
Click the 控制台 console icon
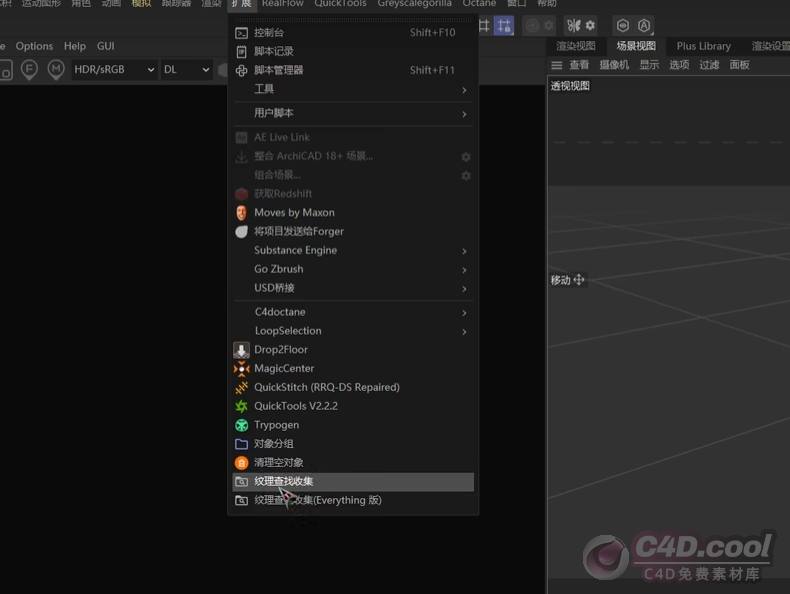pos(241,33)
